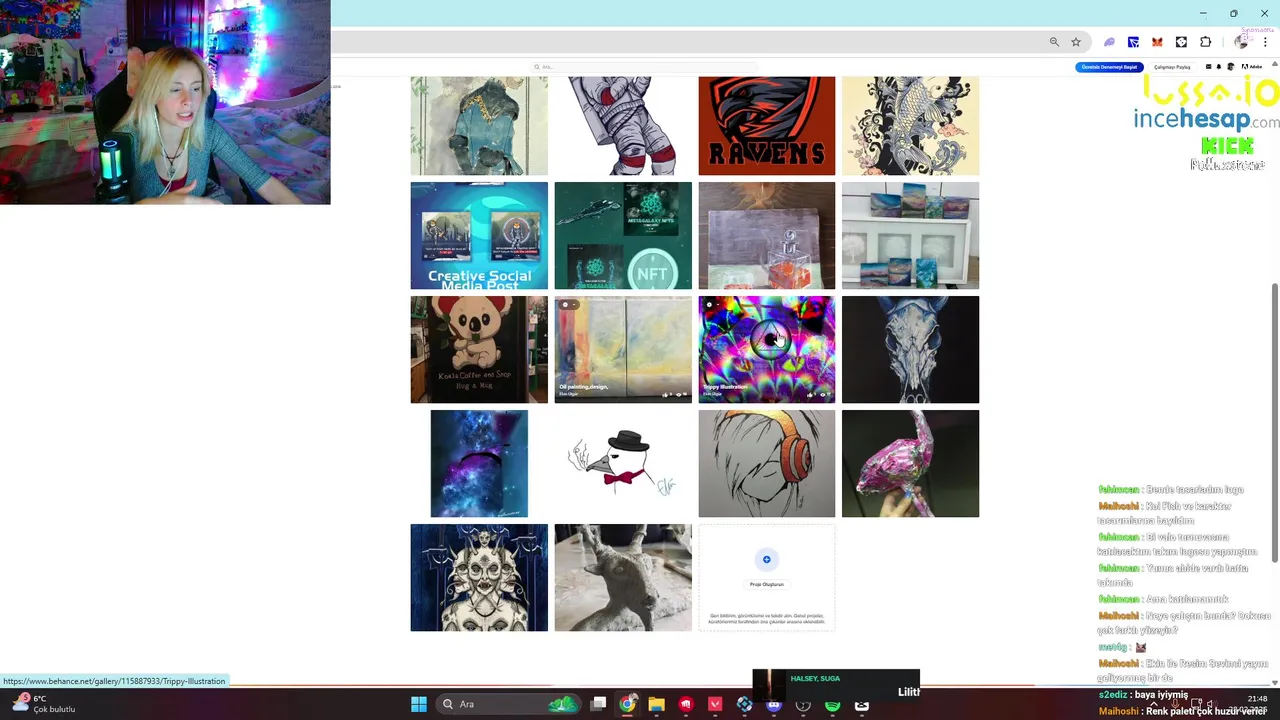Click the plus icon to create project
Image resolution: width=1280 pixels, height=720 pixels.
(x=766, y=559)
